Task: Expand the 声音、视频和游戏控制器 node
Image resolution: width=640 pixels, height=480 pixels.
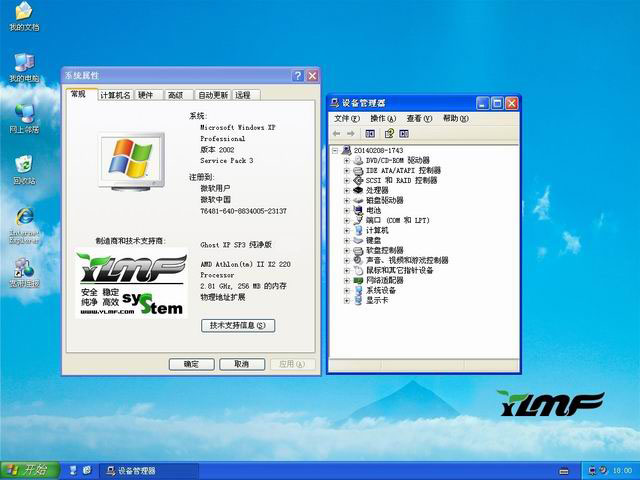Action: pyautogui.click(x=347, y=260)
